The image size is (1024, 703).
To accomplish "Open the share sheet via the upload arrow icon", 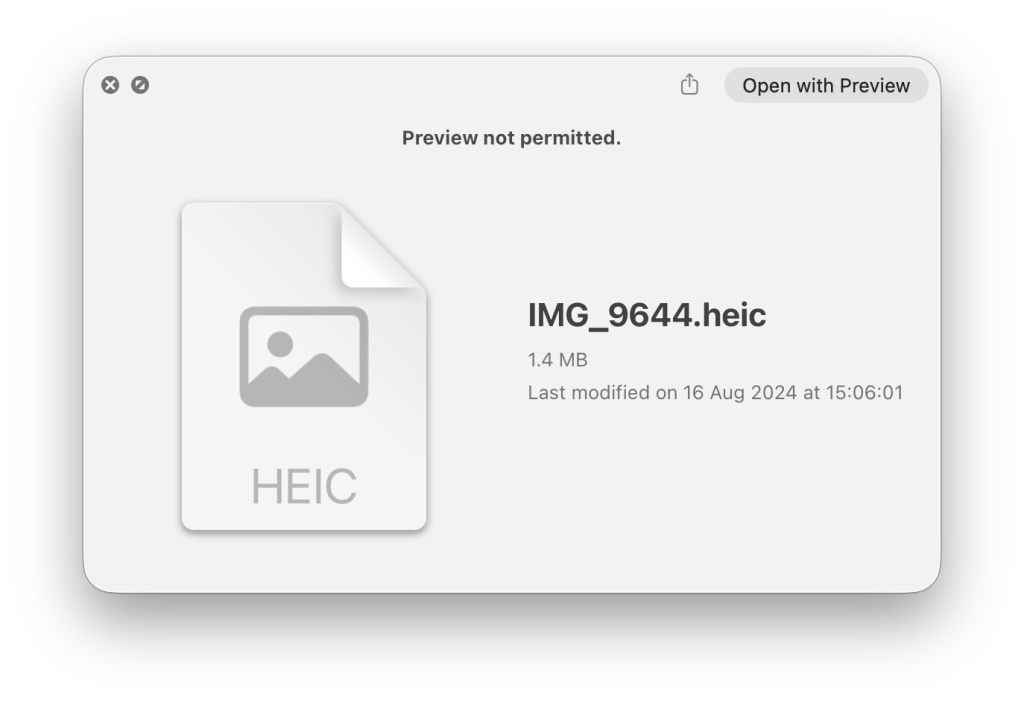I will [689, 85].
